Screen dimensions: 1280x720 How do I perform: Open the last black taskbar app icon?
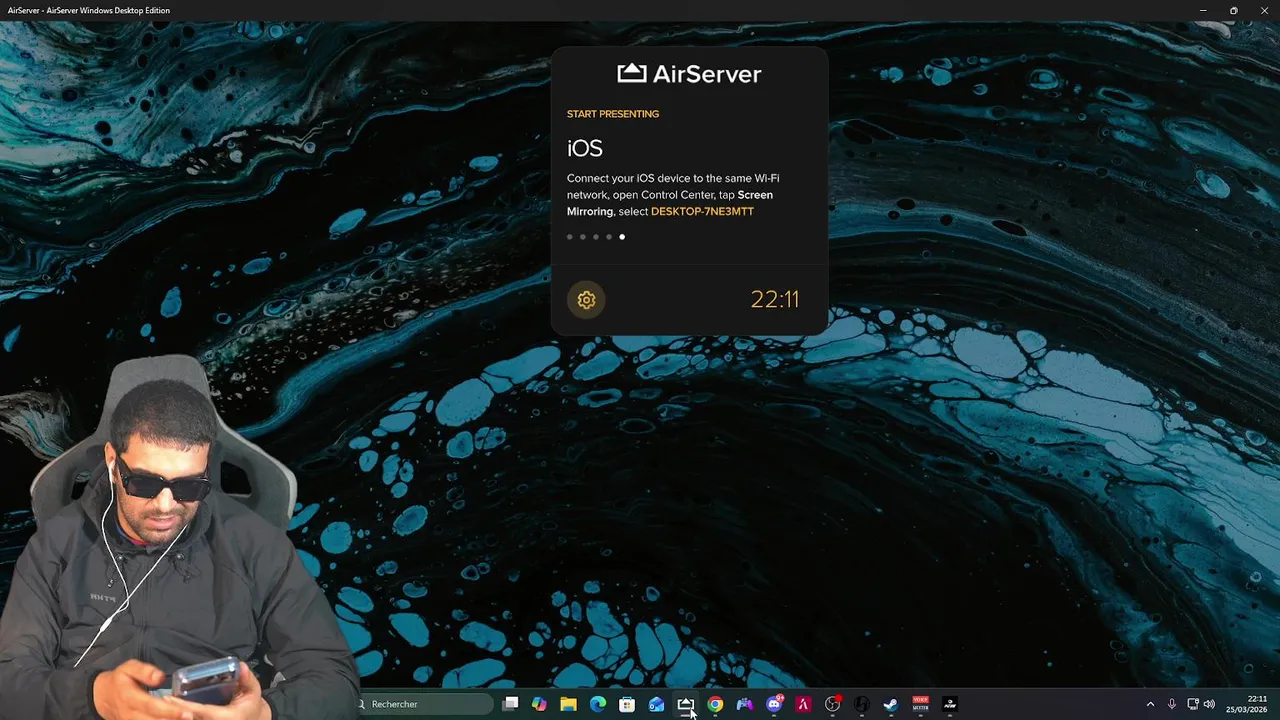click(950, 704)
